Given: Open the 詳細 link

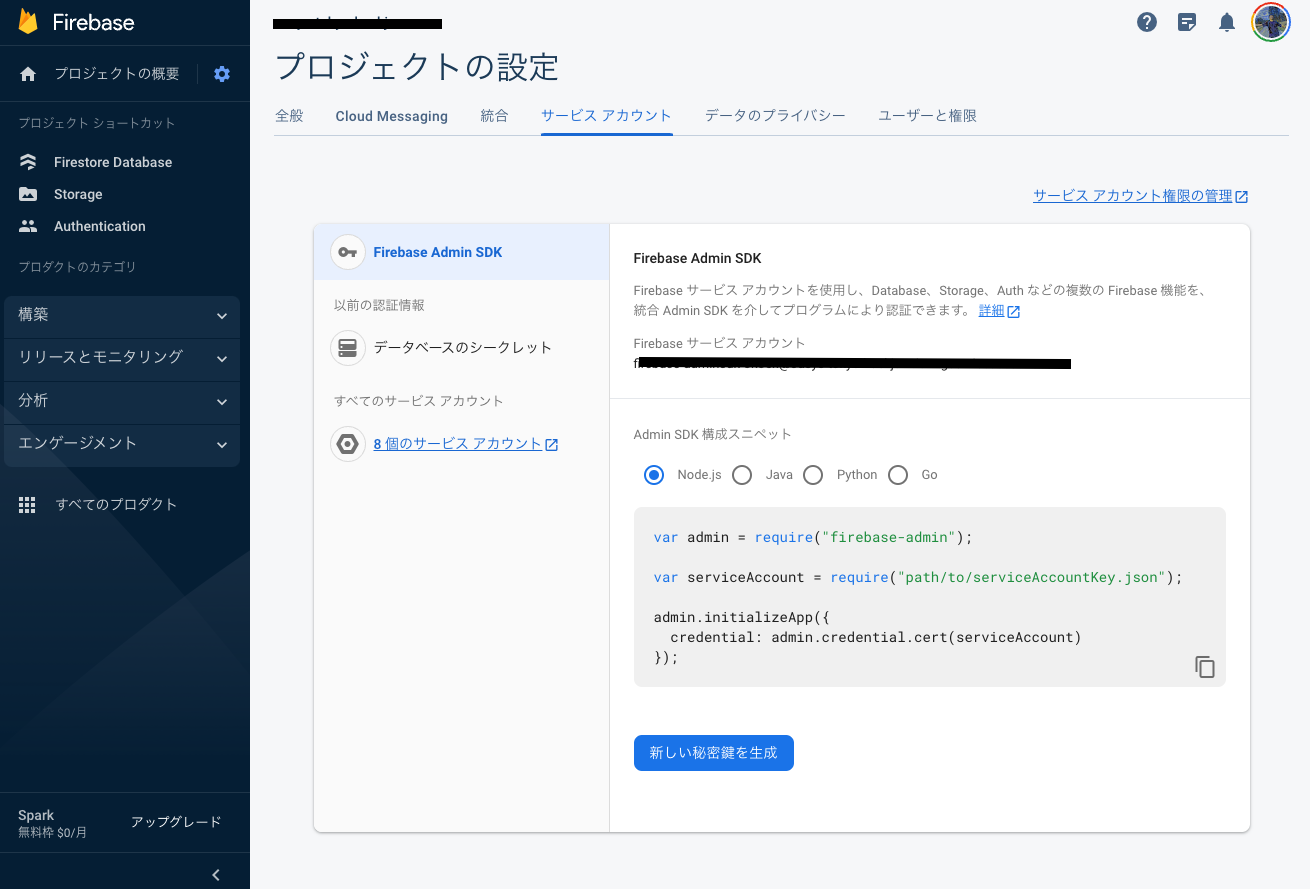Looking at the screenshot, I should (x=991, y=311).
